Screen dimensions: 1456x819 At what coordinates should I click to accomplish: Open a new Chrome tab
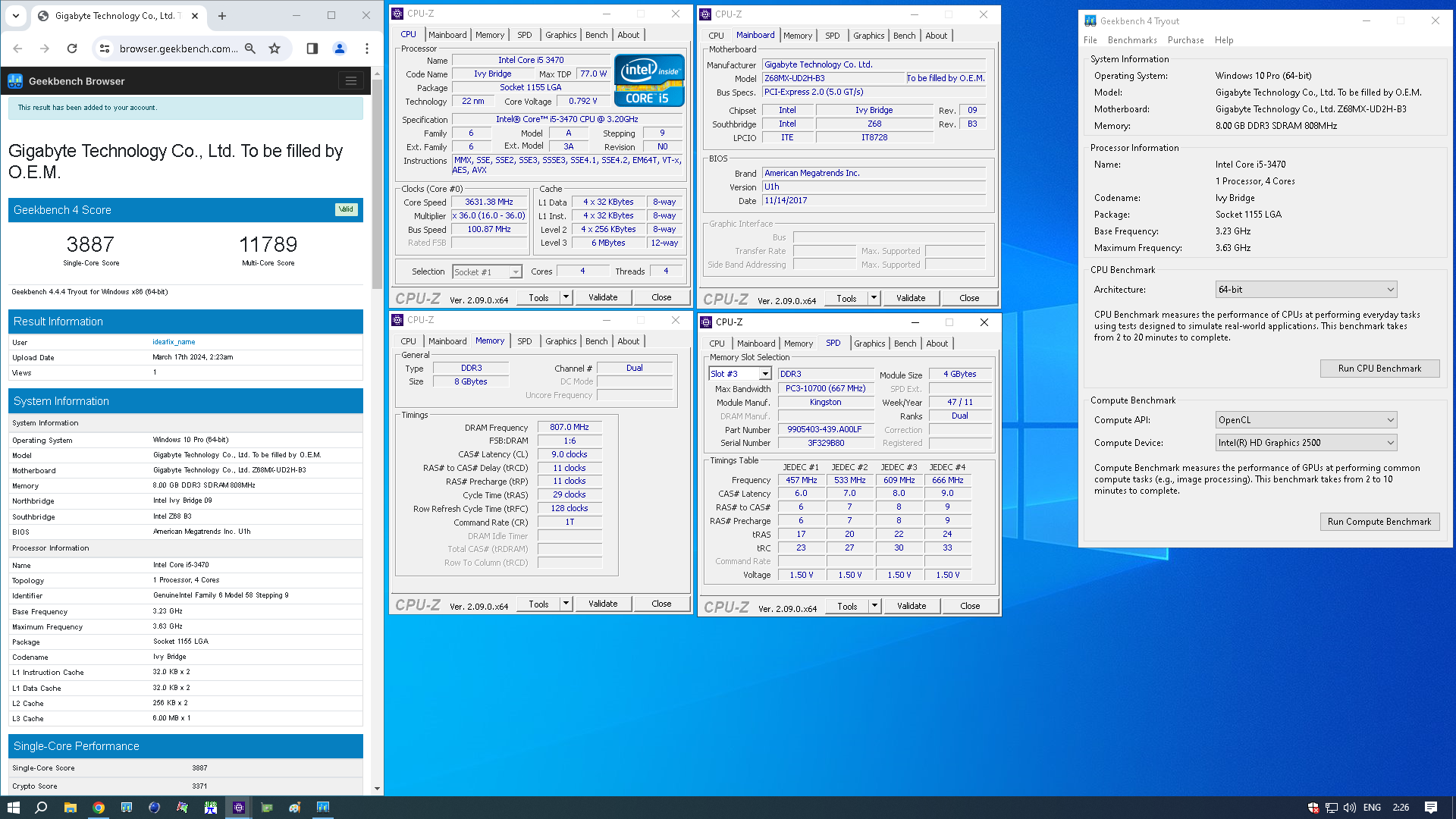[222, 15]
